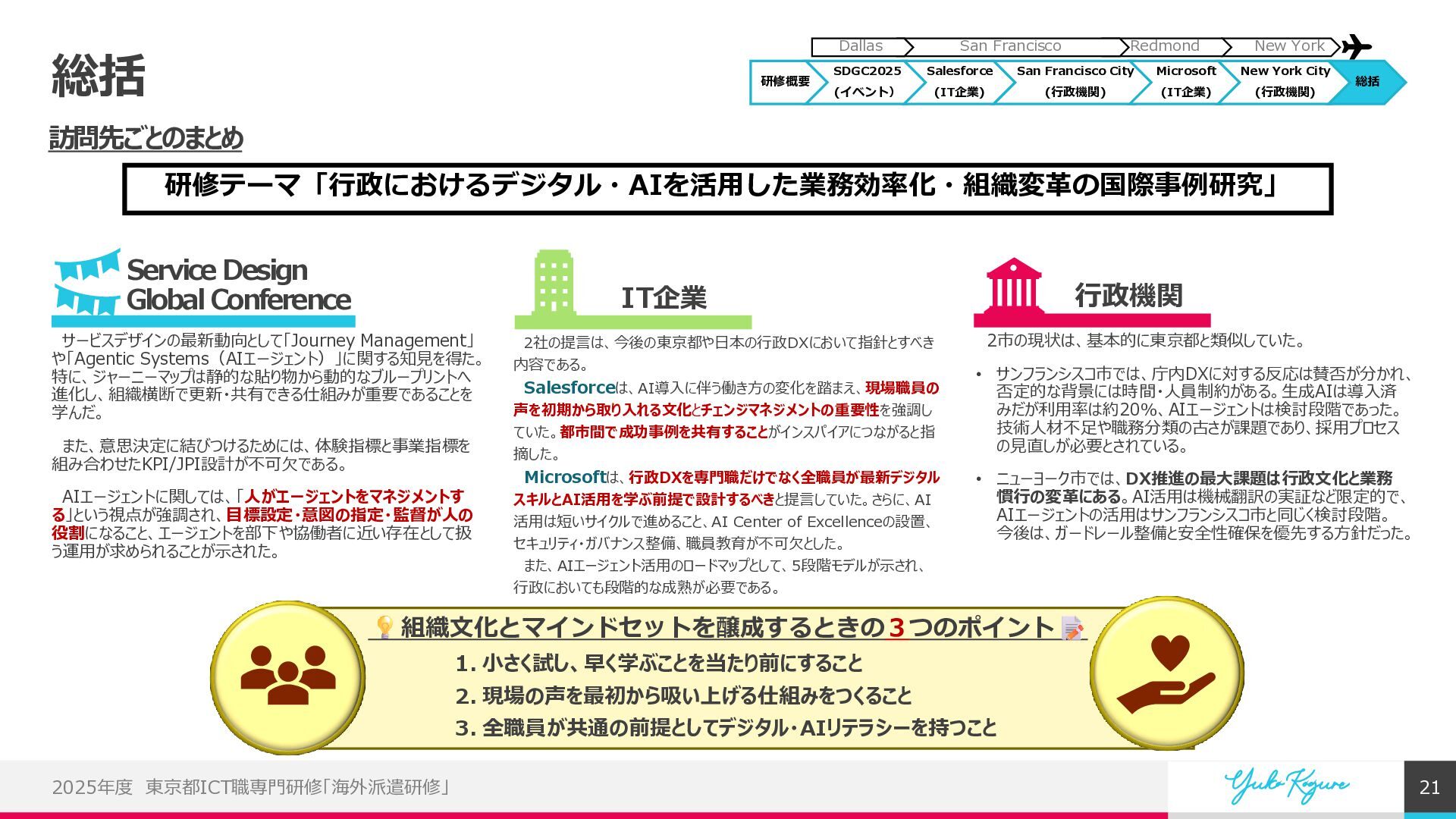Image resolution: width=1456 pixels, height=819 pixels.
Task: Go to San Francisco City (行政機関) step
Action: (1075, 81)
